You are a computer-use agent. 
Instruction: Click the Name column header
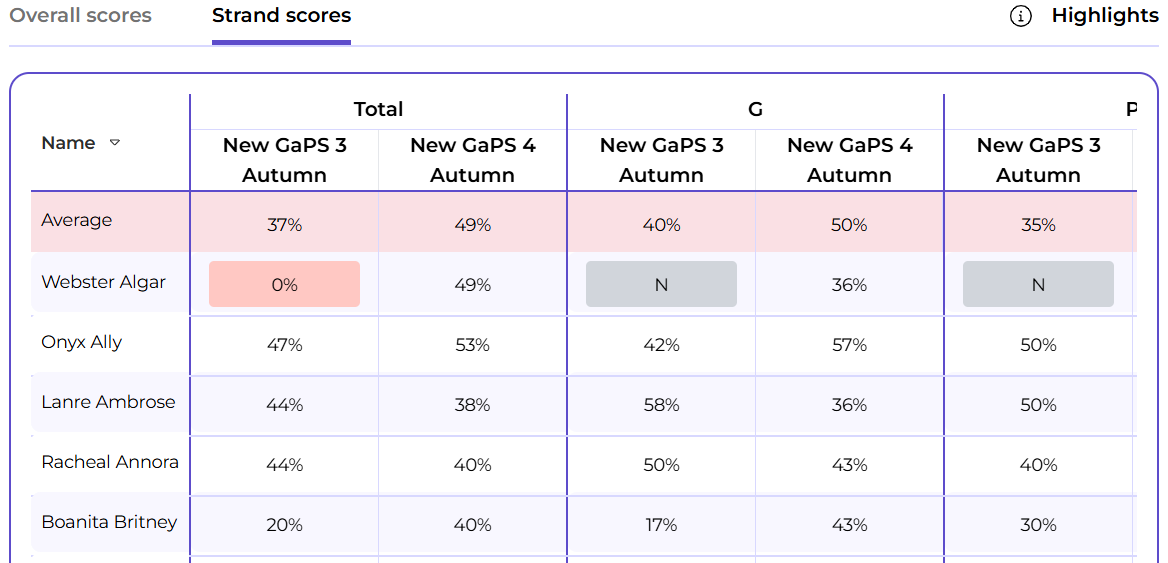[68, 143]
